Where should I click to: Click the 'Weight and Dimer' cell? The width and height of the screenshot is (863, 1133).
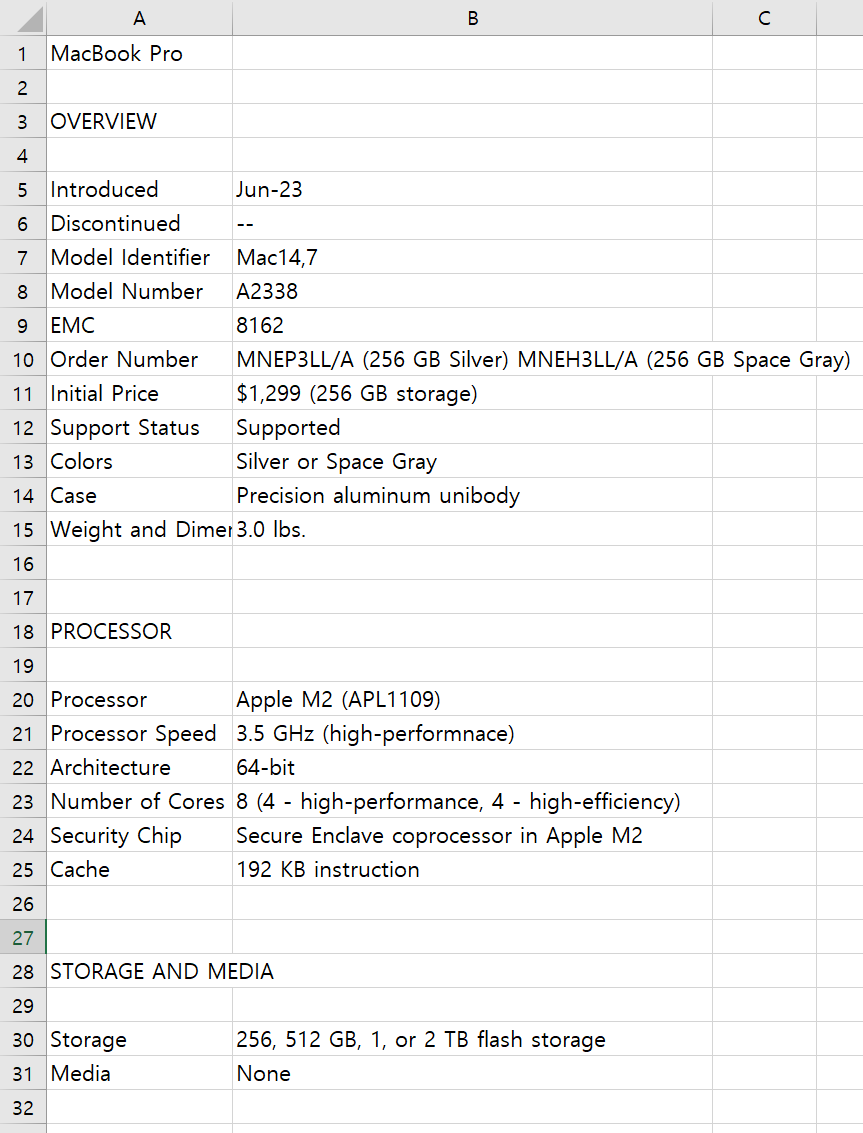tap(139, 529)
